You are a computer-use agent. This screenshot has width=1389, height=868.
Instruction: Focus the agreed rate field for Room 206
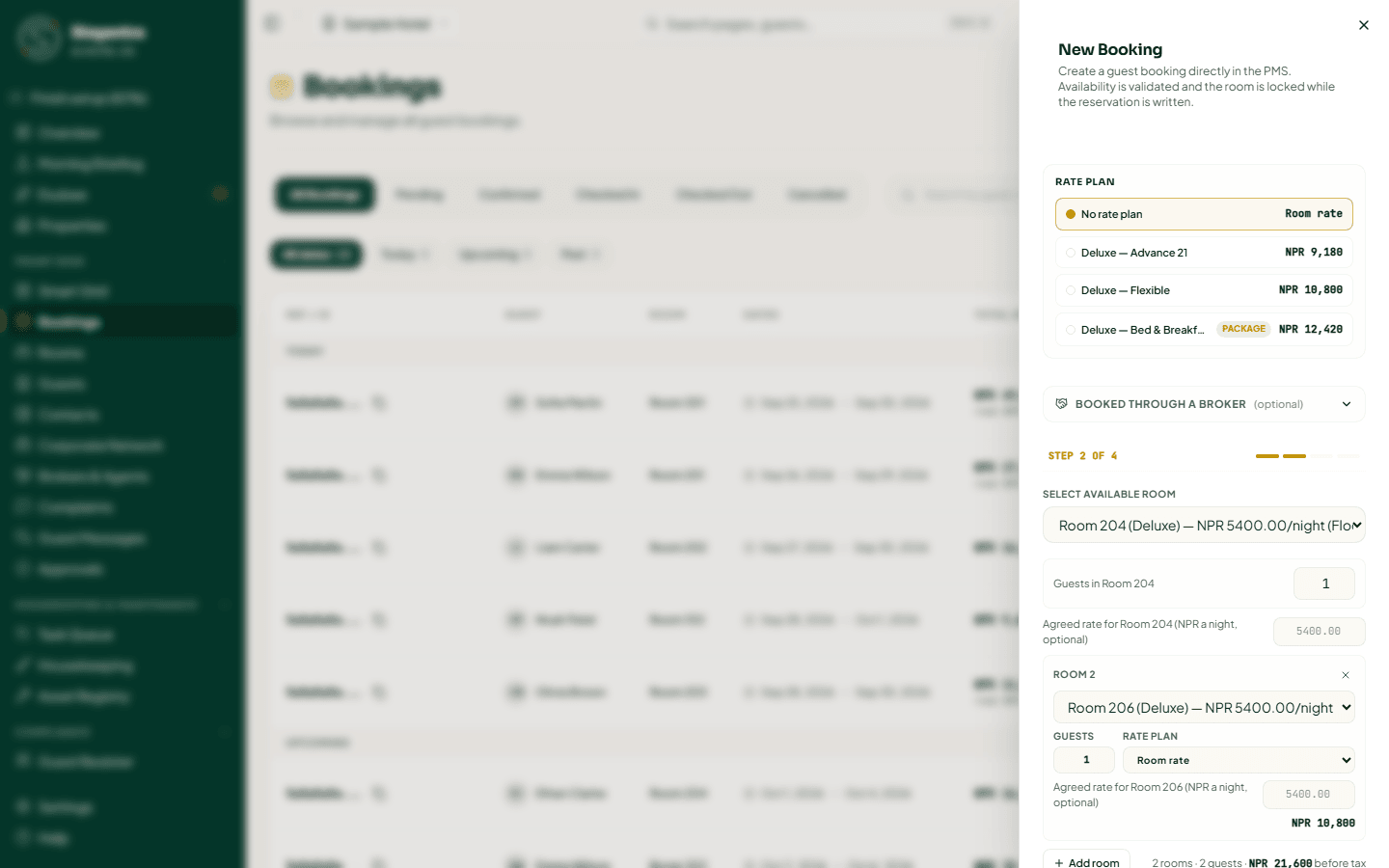[1308, 795]
